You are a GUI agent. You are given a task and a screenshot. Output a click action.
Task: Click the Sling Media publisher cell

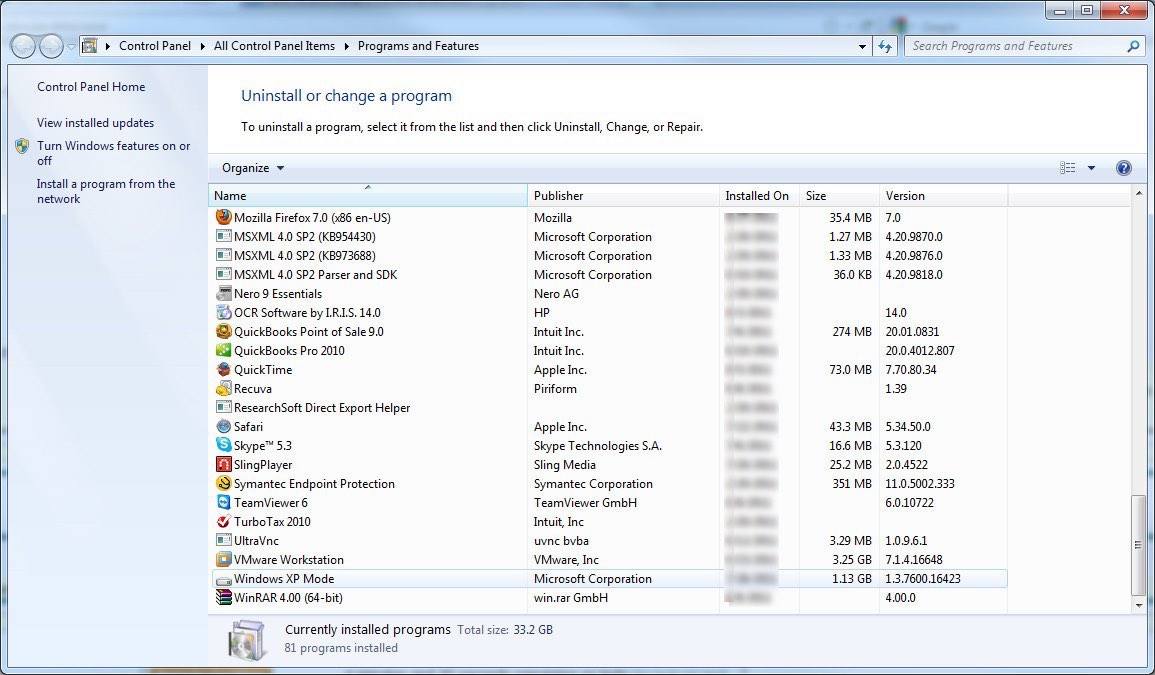564,464
